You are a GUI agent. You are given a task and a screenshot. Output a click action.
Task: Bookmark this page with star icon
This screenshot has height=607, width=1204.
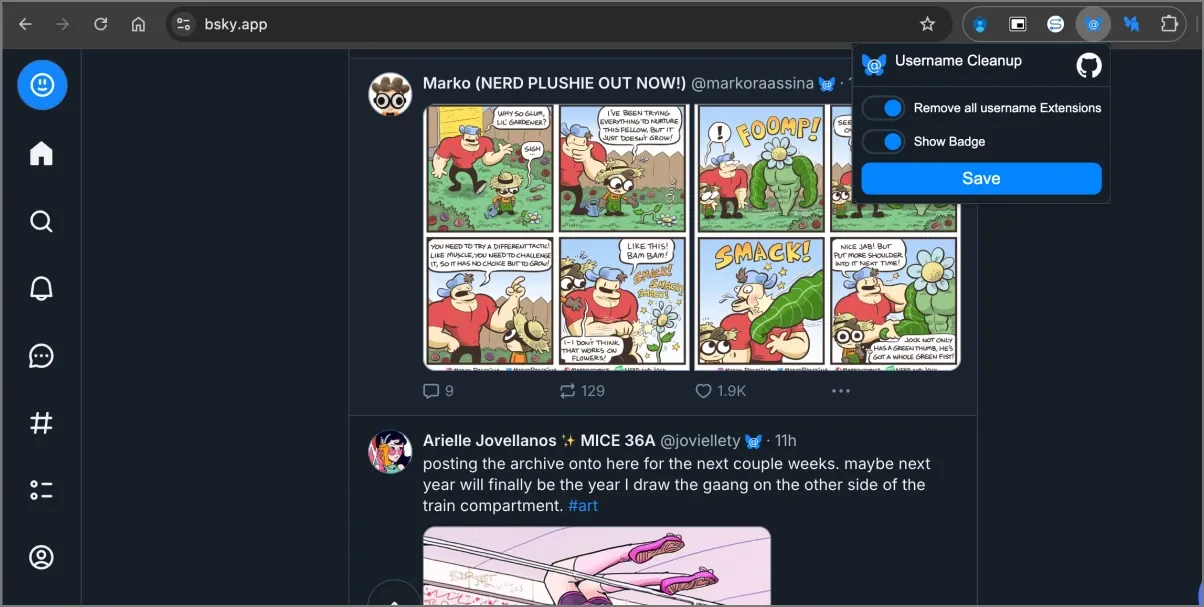point(927,24)
